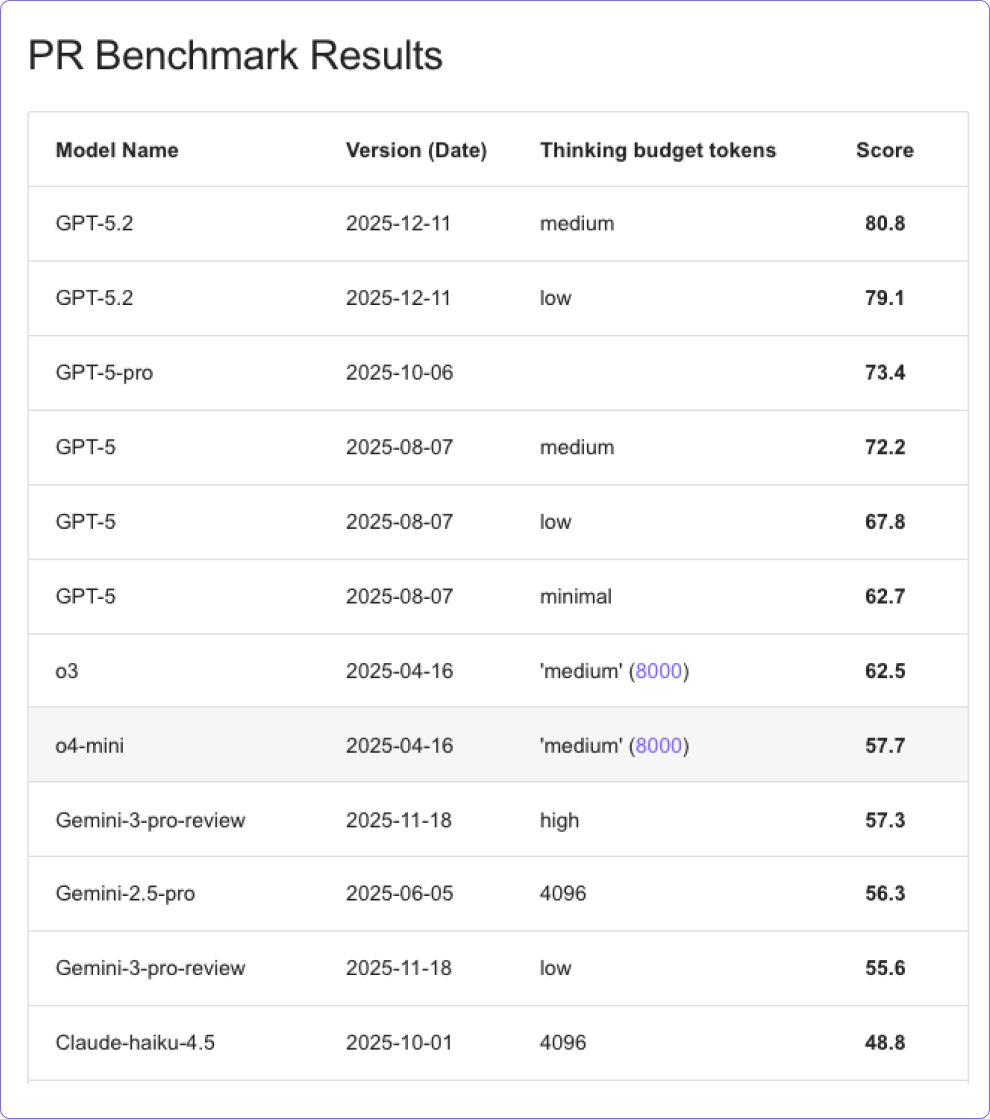Click the Gemini-2.5-pro model name
Image resolution: width=990 pixels, height=1119 pixels.
125,893
